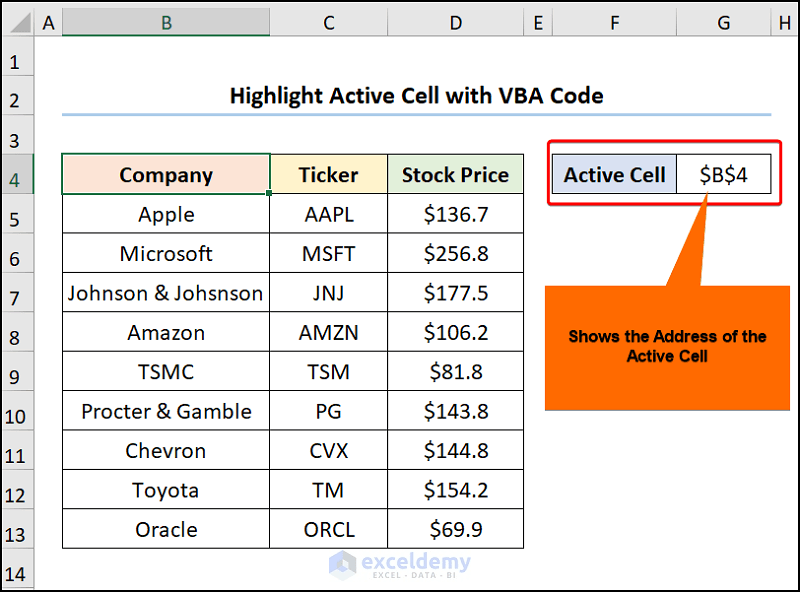Image resolution: width=800 pixels, height=592 pixels.
Task: Click the cell containing Apple
Action: click(x=165, y=213)
